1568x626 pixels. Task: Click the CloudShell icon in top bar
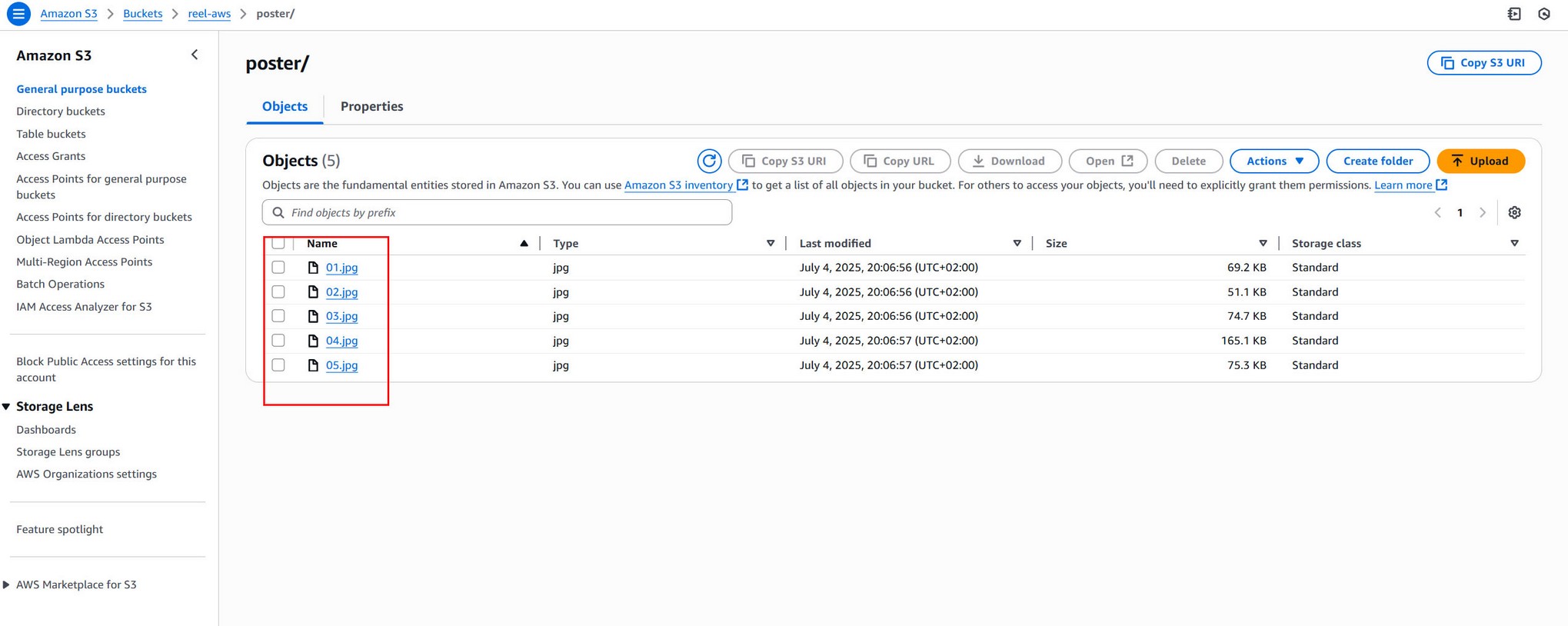click(x=1513, y=14)
